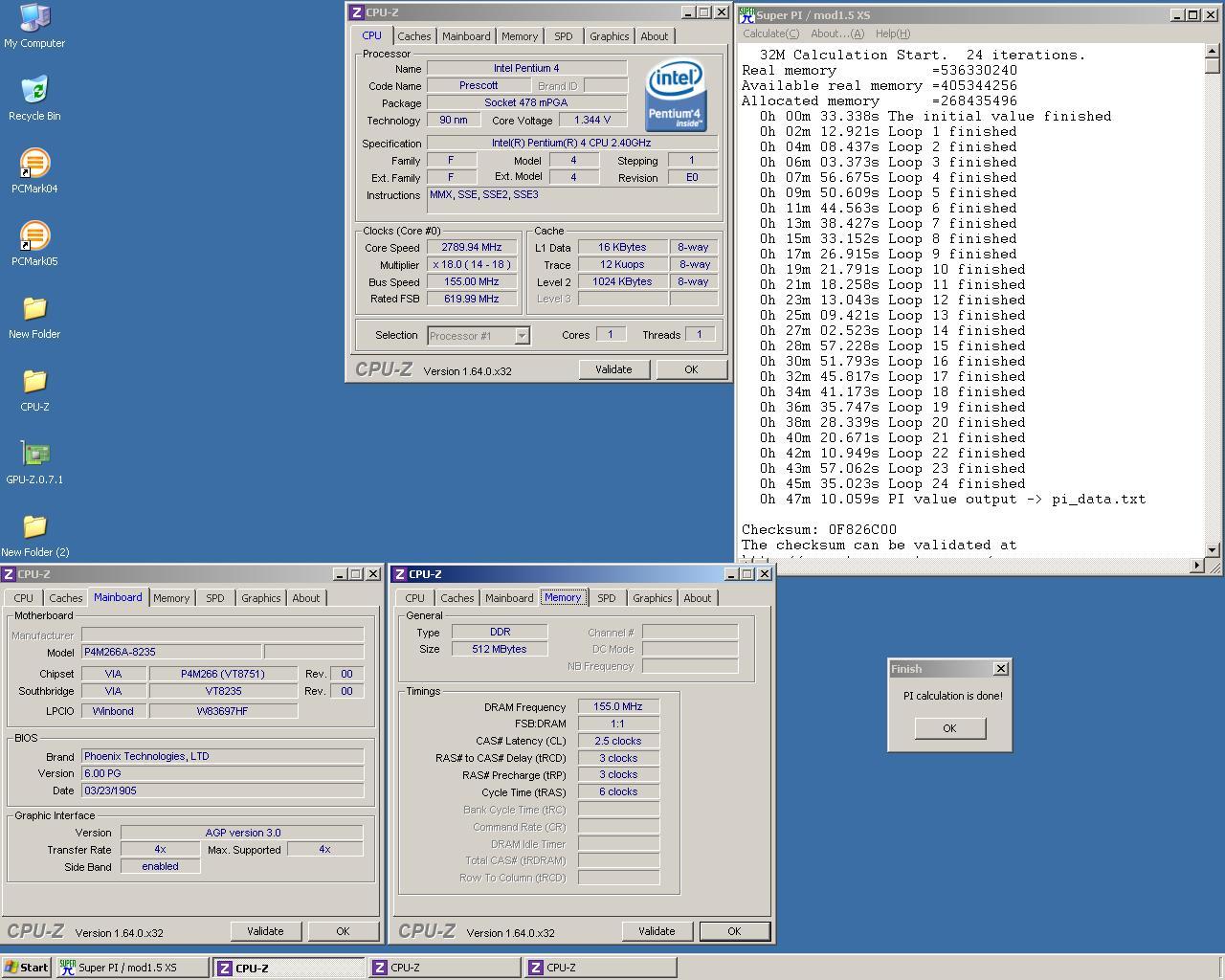Open Graphics tab in Mainboard CPU-Z window
This screenshot has height=980, width=1225.
pos(260,598)
